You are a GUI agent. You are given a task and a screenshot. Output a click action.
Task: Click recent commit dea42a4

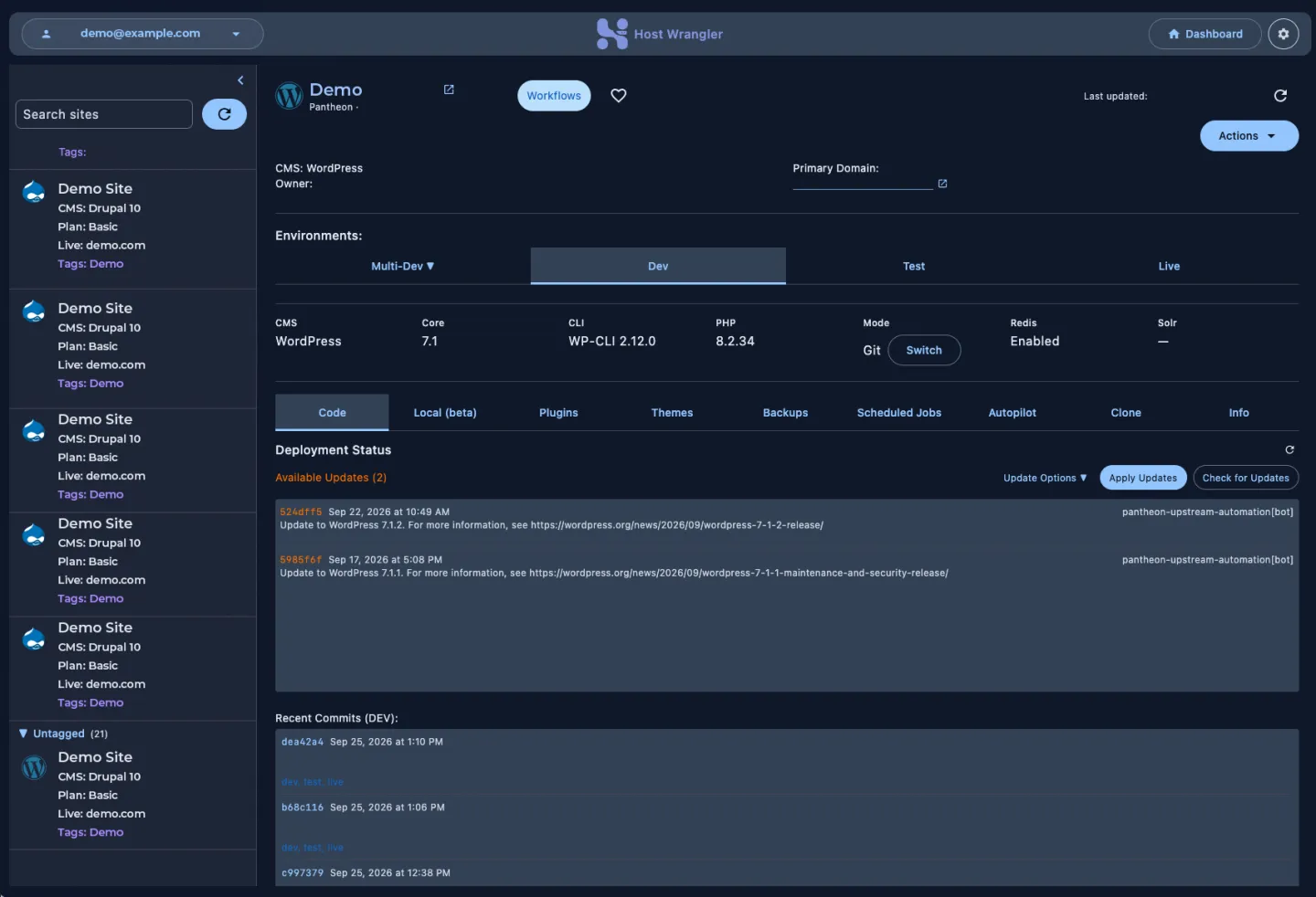[302, 742]
